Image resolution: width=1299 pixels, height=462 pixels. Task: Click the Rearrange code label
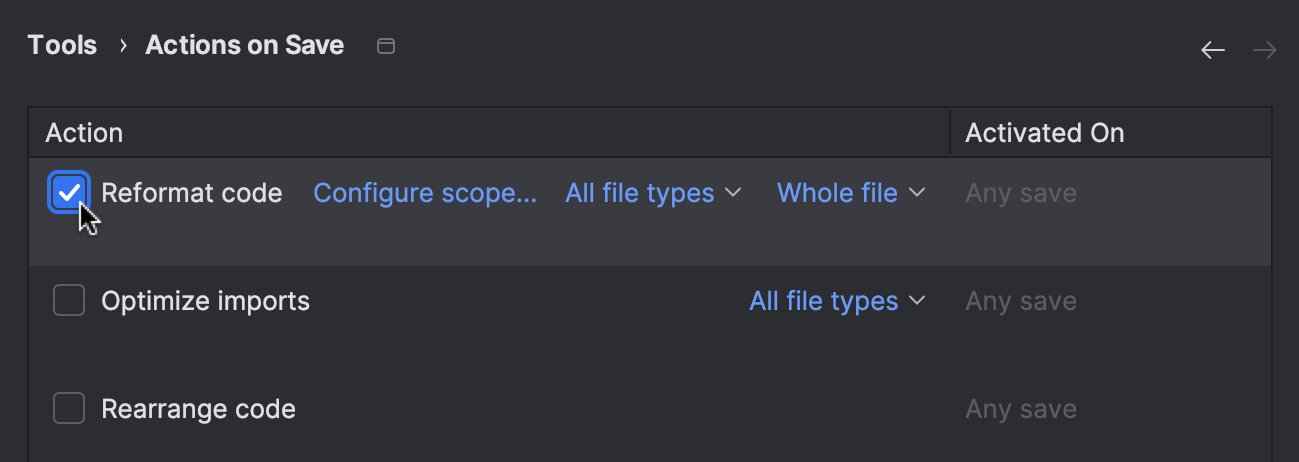199,409
